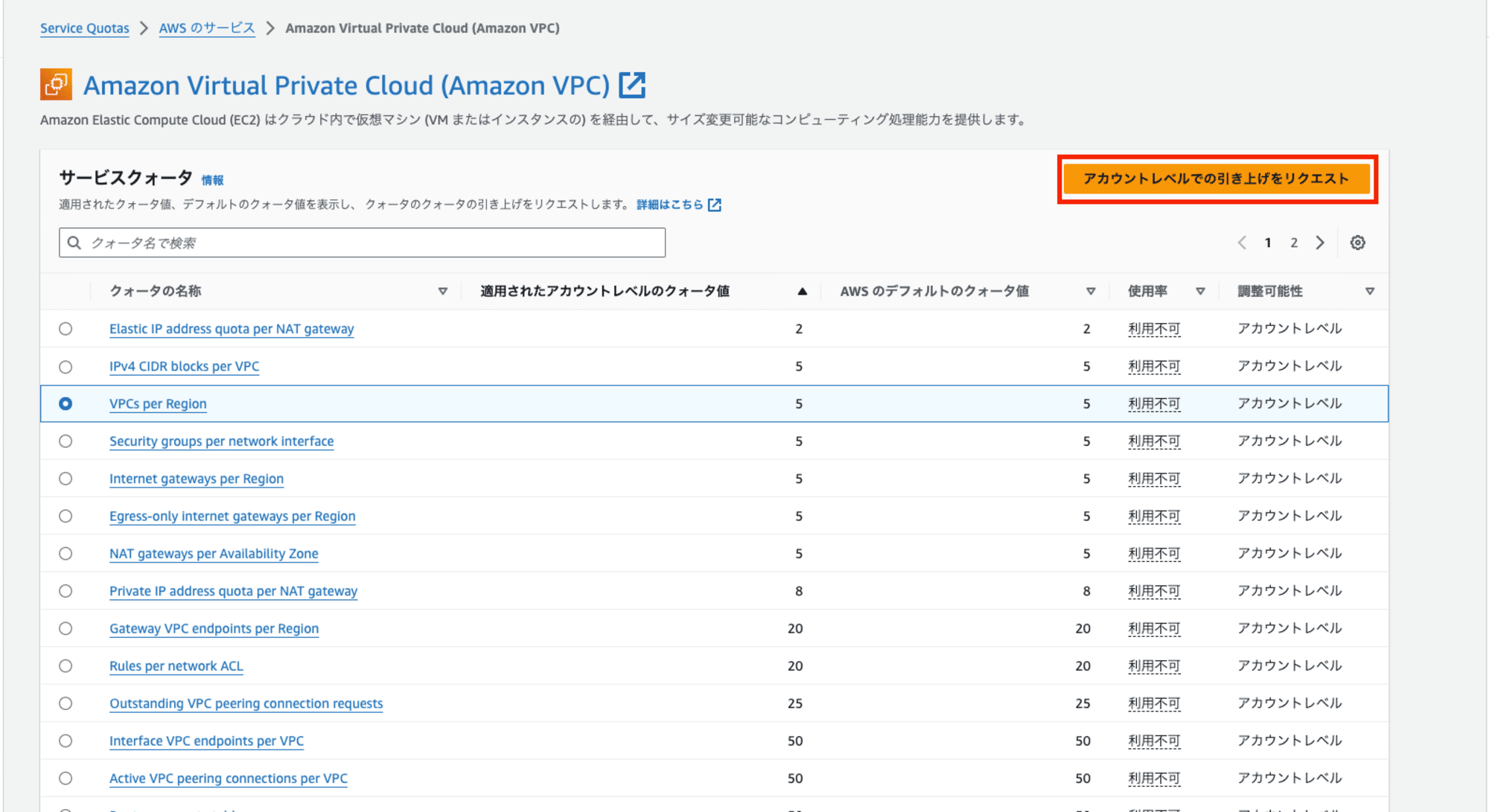Click Amazon Virtual Private Cloud breadcrumb text
Viewport: 1489px width, 812px height.
click(x=422, y=28)
